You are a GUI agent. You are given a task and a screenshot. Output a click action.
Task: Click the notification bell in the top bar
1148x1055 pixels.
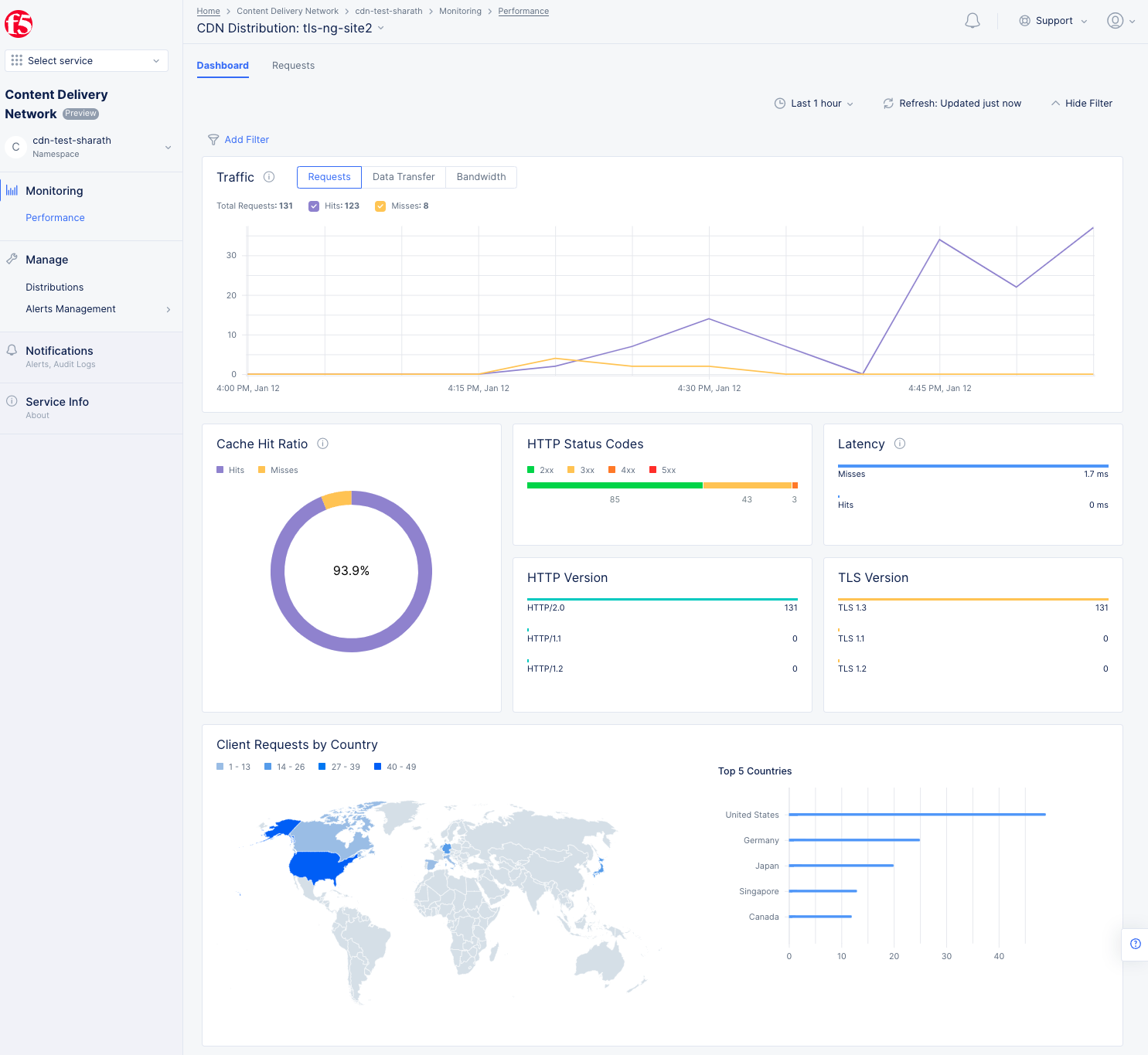(x=973, y=21)
